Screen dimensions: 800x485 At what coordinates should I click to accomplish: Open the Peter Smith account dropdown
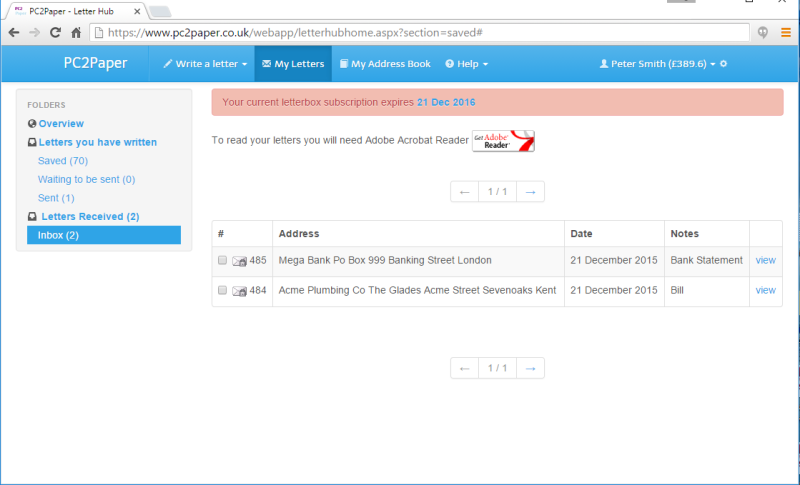point(657,64)
